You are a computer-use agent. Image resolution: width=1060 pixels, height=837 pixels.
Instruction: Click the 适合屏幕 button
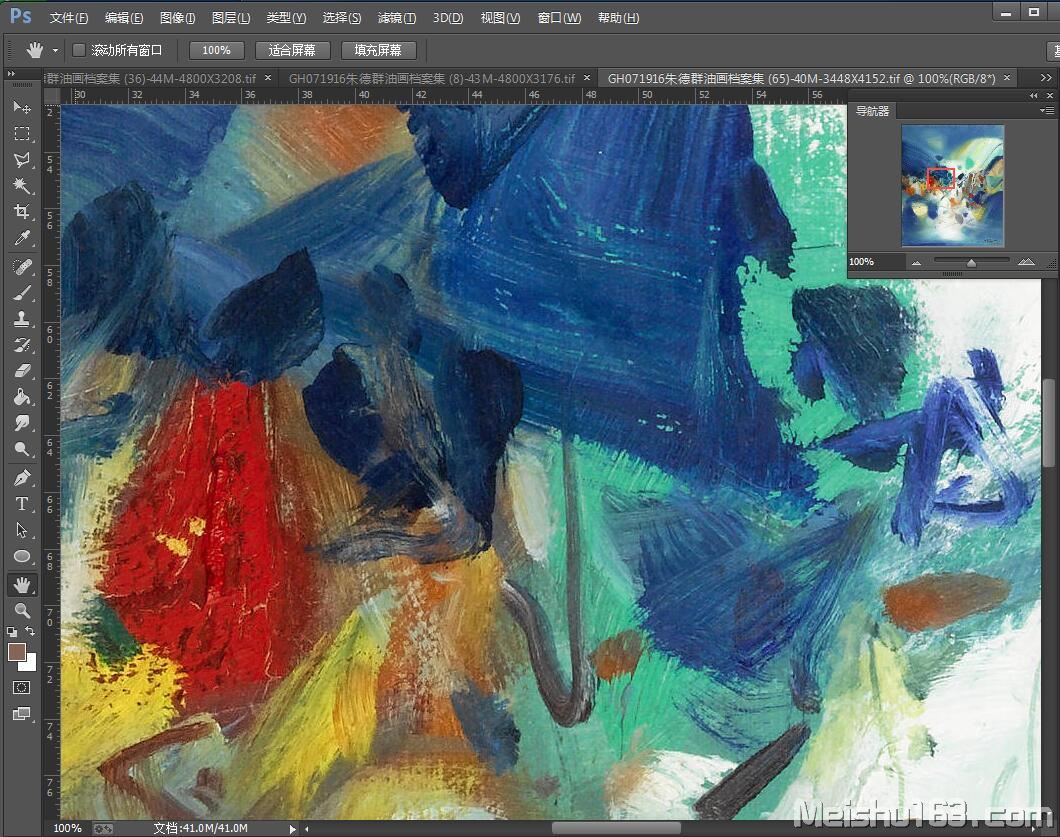[x=292, y=50]
